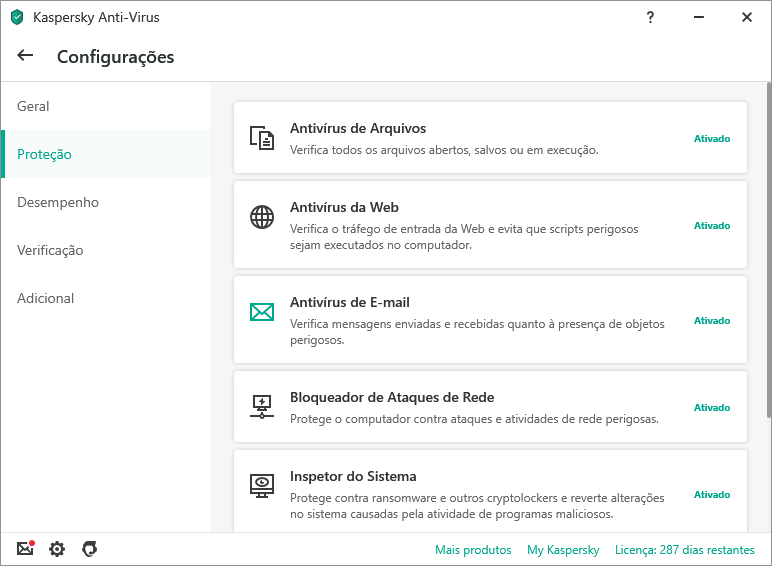The image size is (772, 566).
Task: Open the My Kaspersky link
Action: pos(563,550)
